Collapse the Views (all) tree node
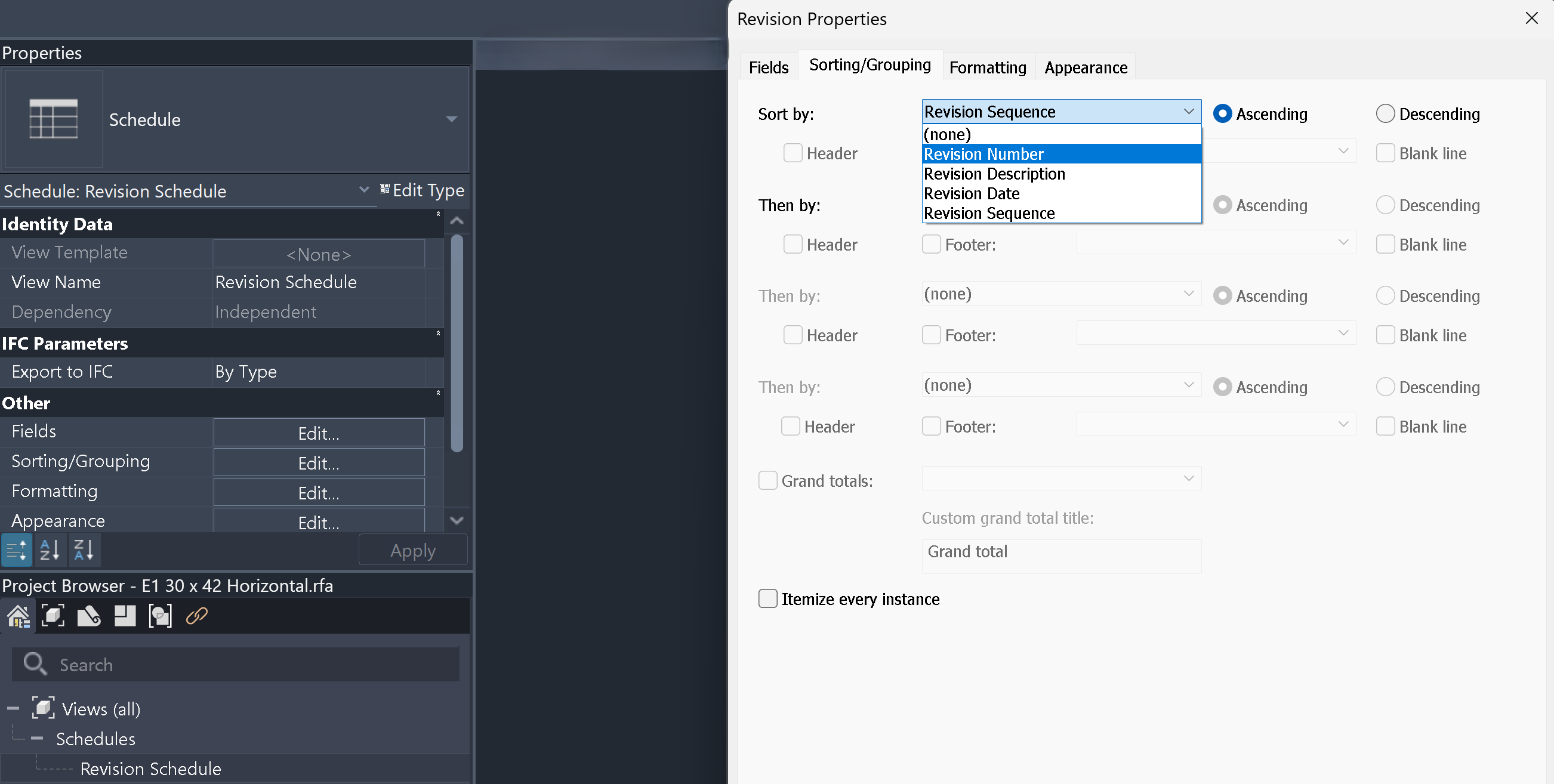The width and height of the screenshot is (1554, 784). click(x=13, y=709)
